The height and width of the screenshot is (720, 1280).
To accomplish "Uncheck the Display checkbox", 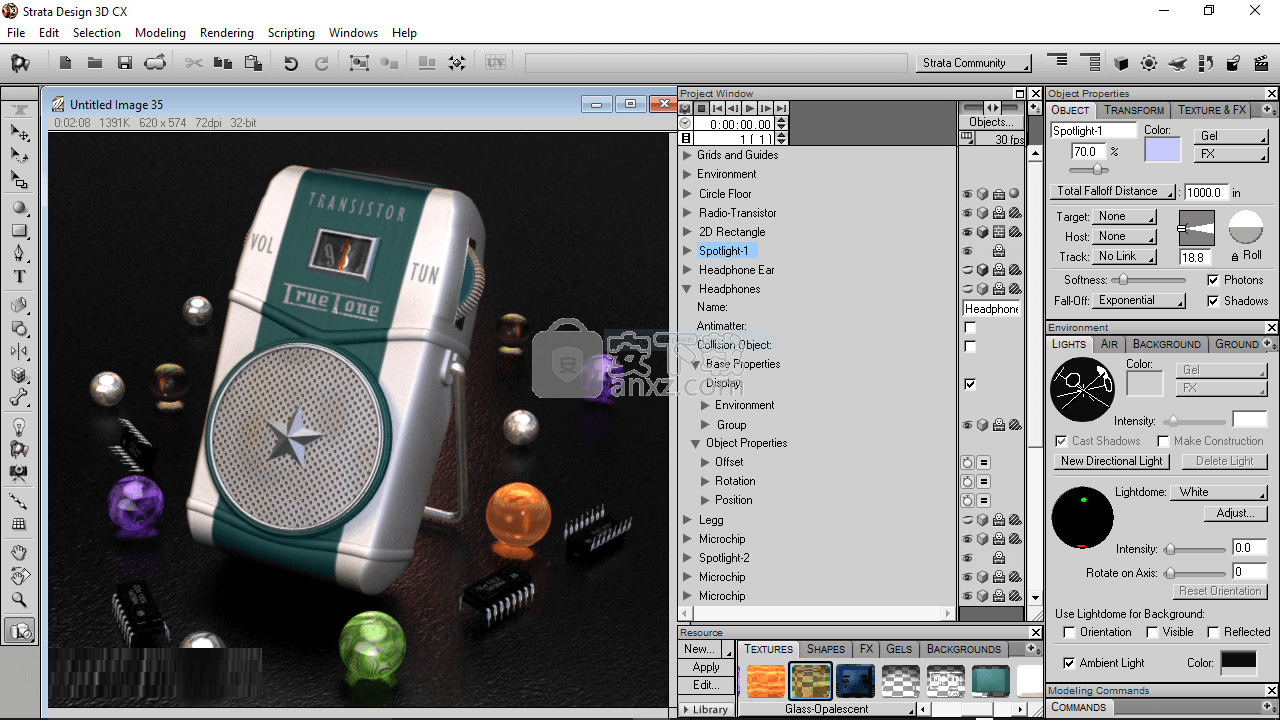I will 970,384.
